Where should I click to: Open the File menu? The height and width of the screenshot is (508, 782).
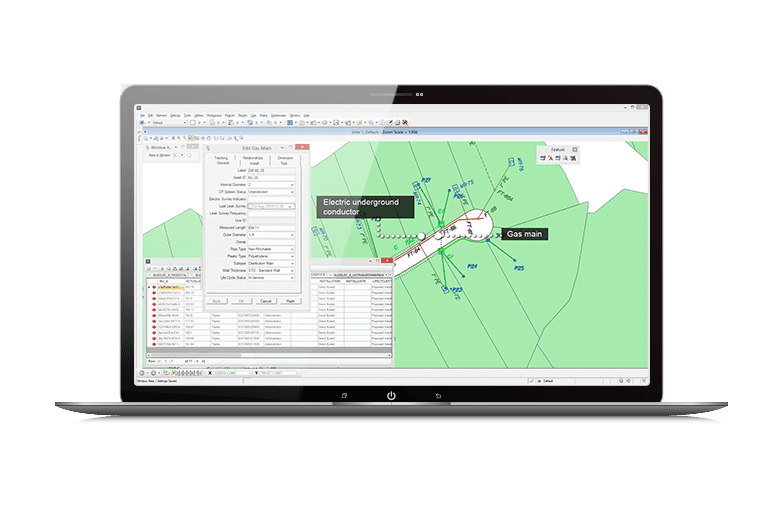(143, 115)
